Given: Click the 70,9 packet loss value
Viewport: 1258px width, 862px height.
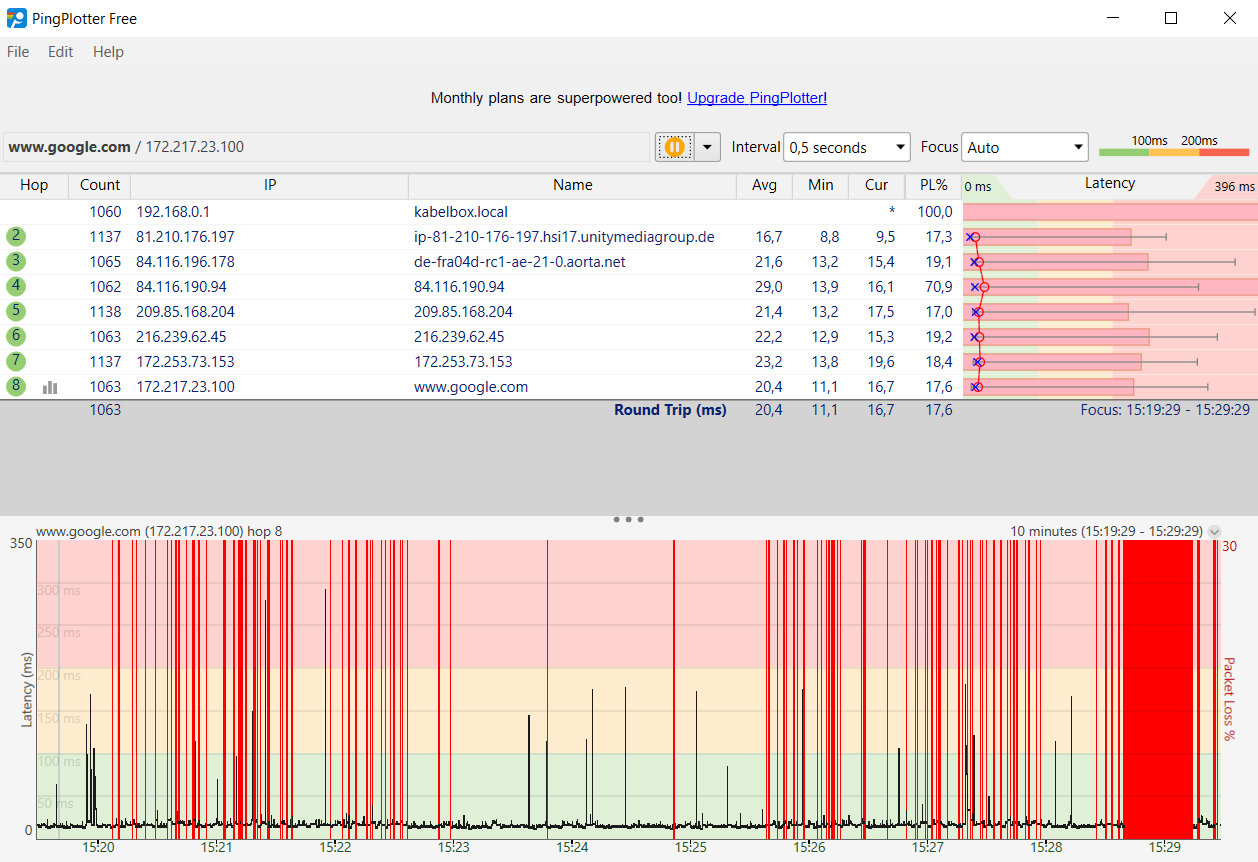Looking at the screenshot, I should [938, 287].
